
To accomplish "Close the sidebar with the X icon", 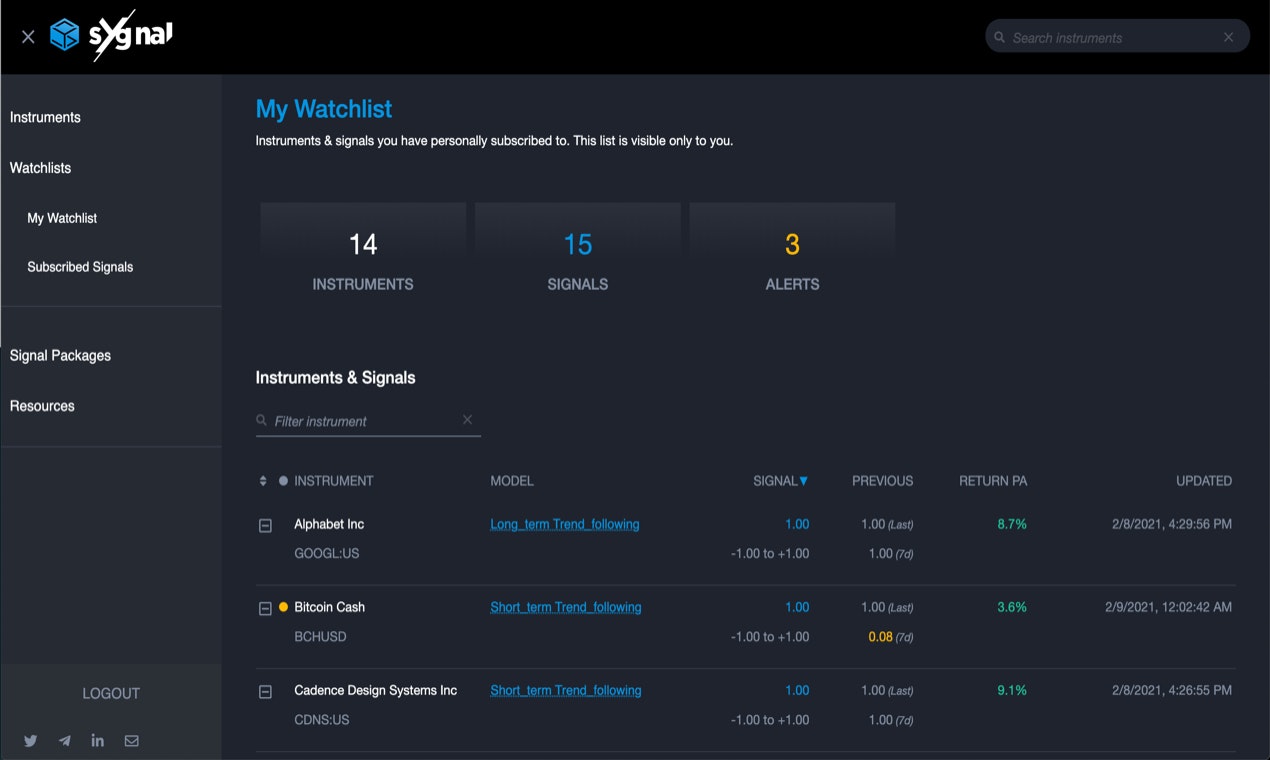I will point(28,37).
